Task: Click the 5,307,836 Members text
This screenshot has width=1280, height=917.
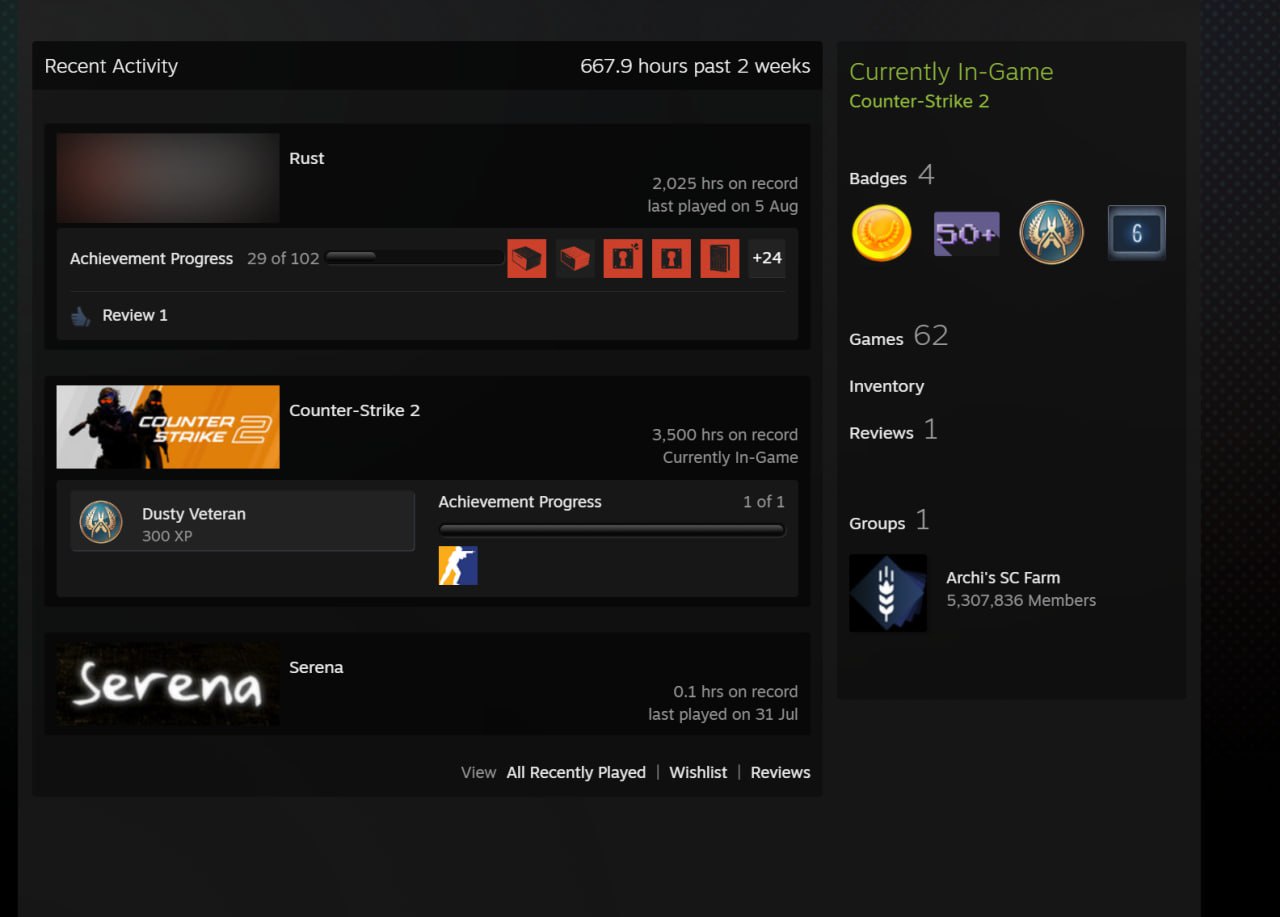Action: click(1021, 600)
